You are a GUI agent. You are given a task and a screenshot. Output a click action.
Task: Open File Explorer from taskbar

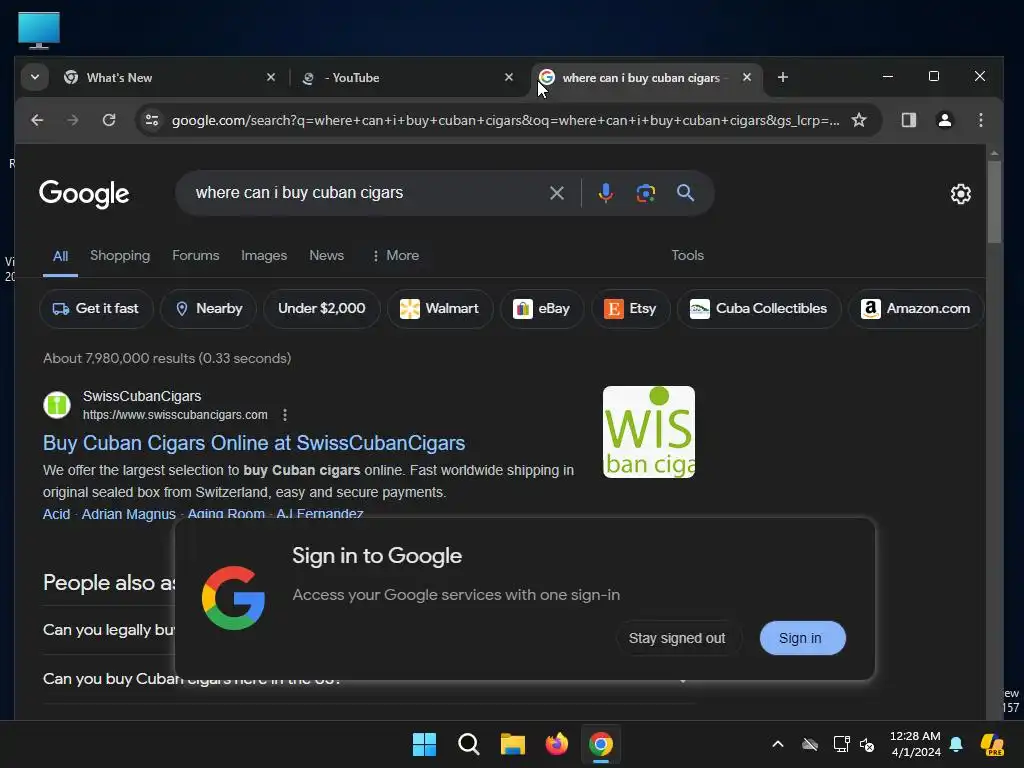coord(513,744)
